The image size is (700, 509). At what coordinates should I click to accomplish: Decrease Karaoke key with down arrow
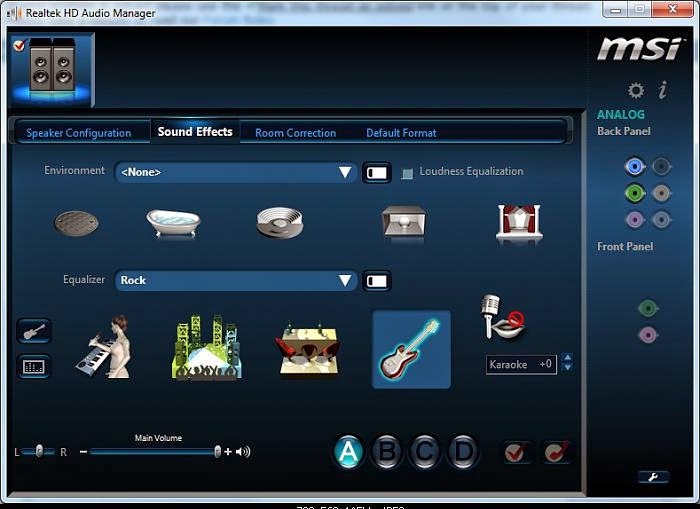click(x=567, y=367)
